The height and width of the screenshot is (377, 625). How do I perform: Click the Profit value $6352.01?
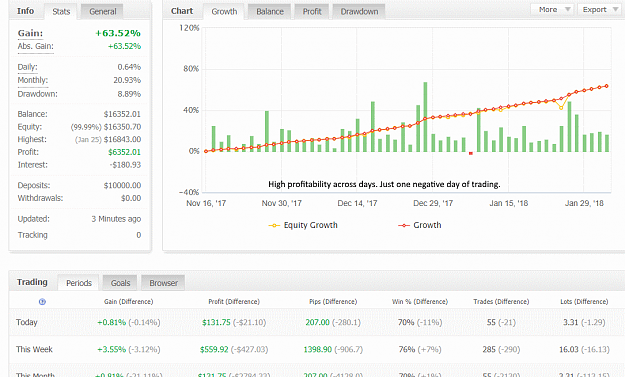click(x=124, y=152)
